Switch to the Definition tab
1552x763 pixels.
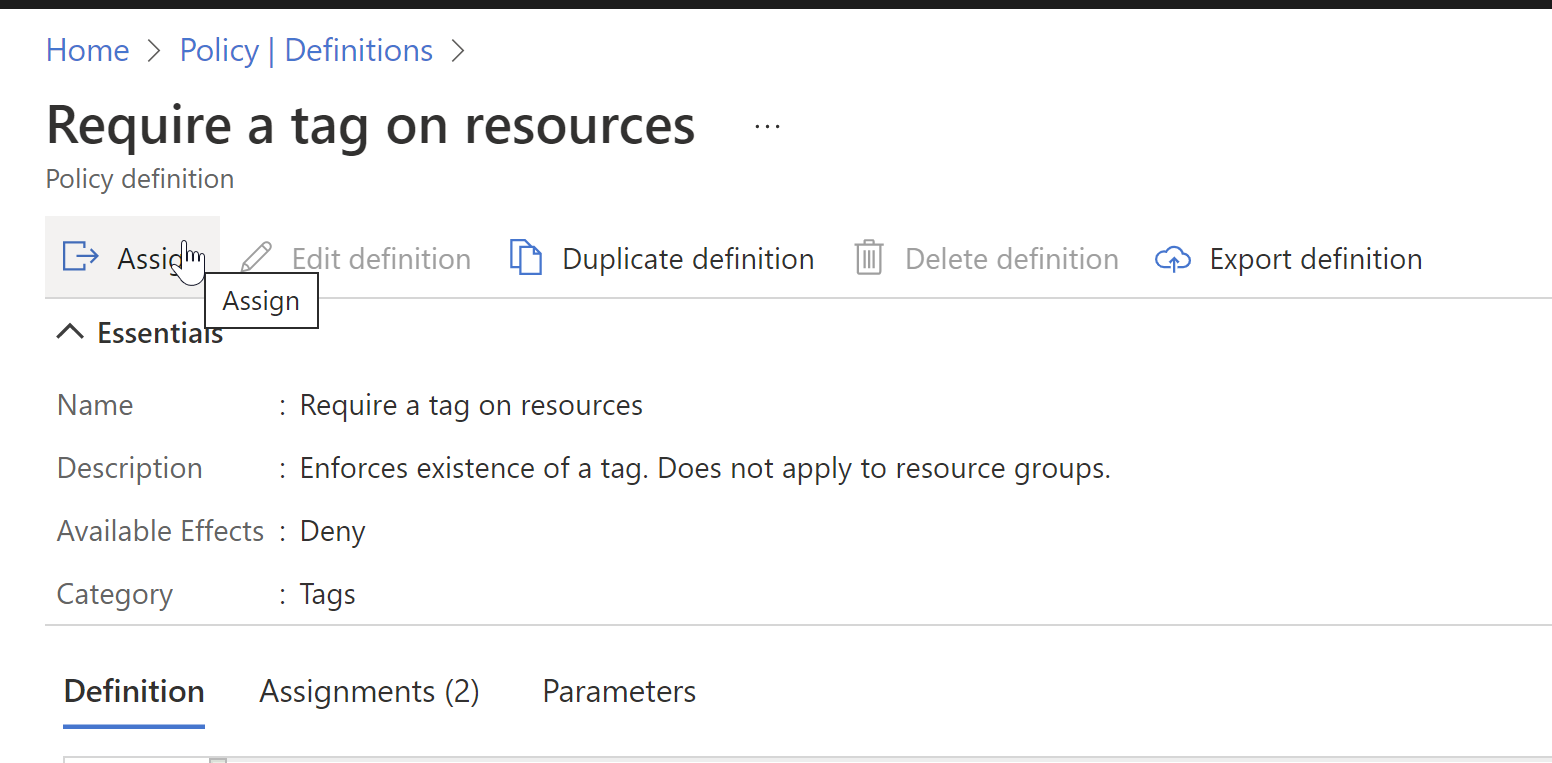(x=134, y=691)
